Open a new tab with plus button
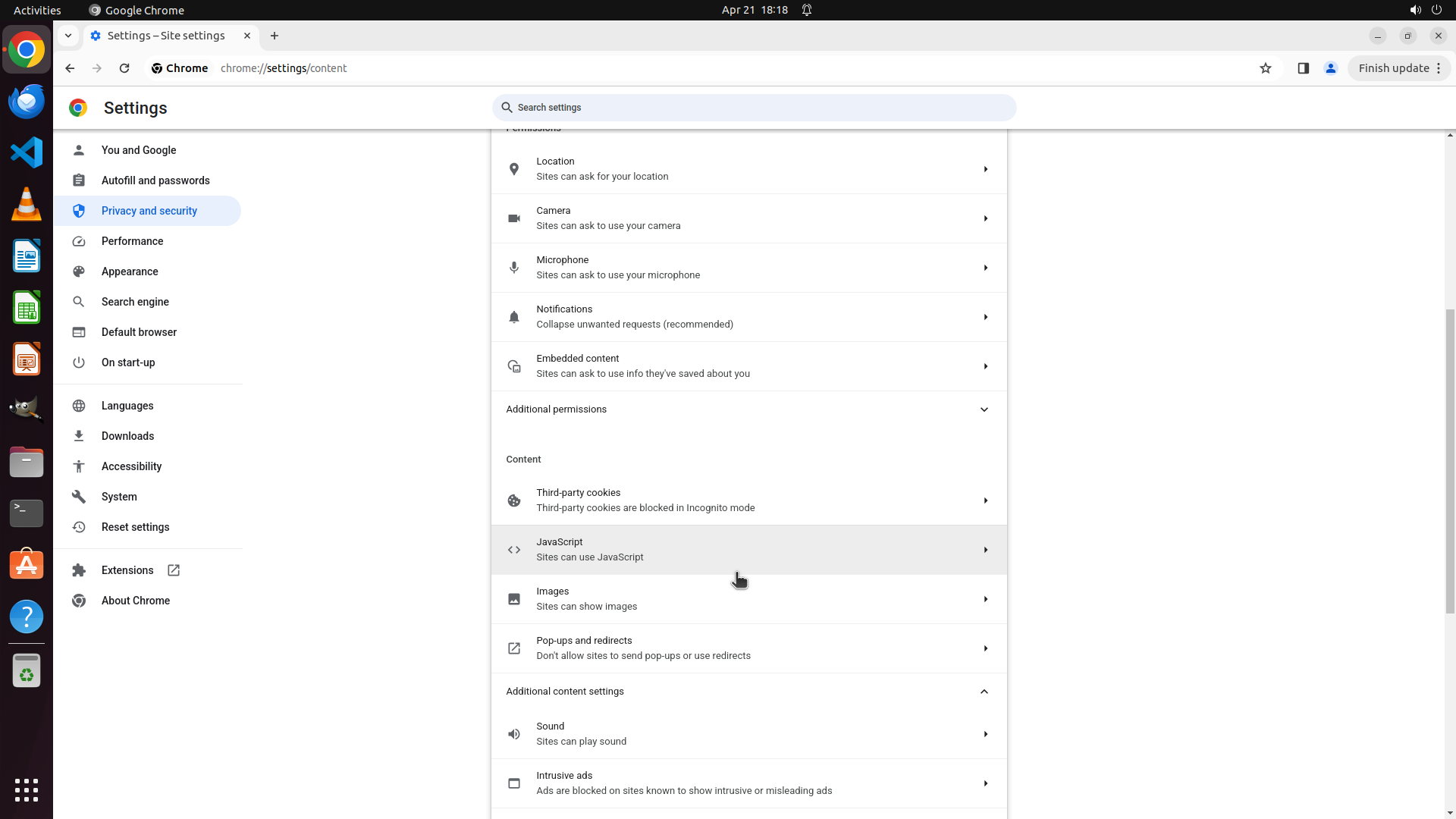Image resolution: width=1456 pixels, height=819 pixels. point(275,36)
